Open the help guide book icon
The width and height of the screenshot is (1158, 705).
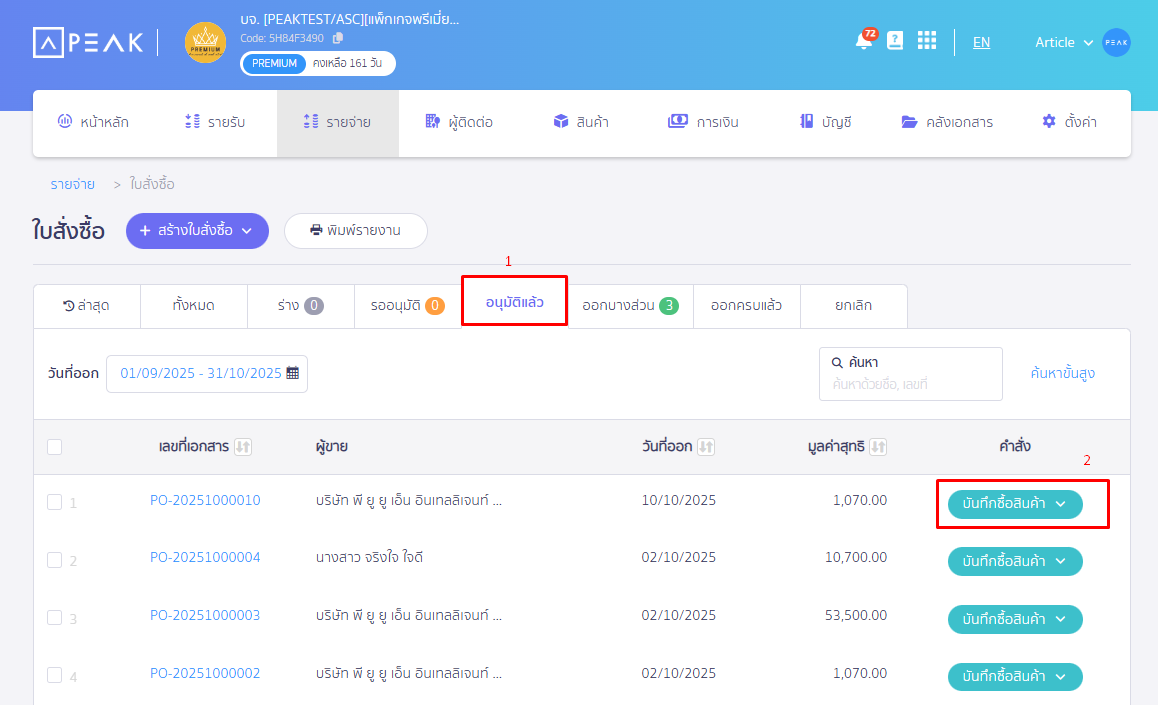point(895,41)
